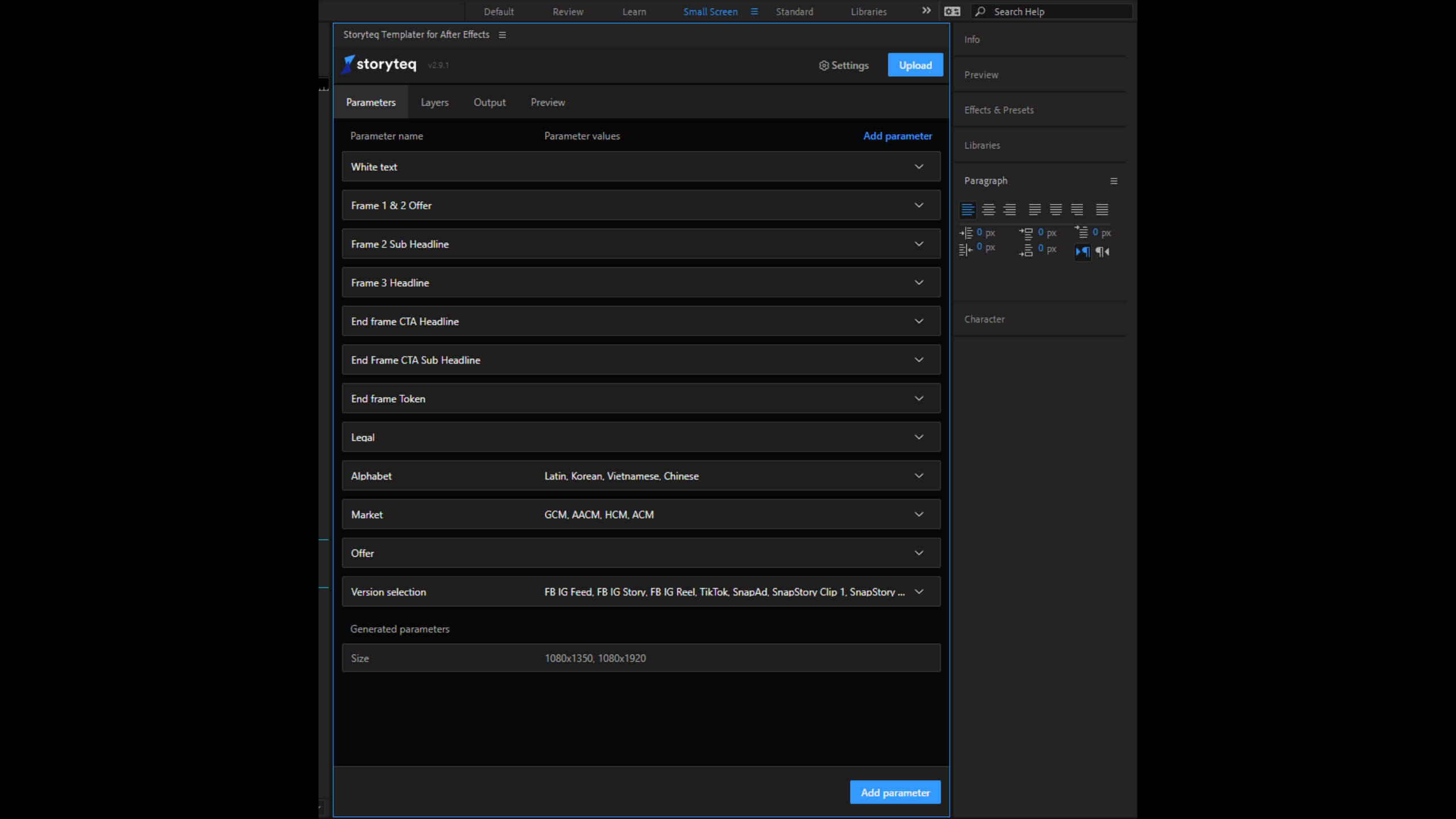Click the workspace overflow double-arrow icon
The height and width of the screenshot is (819, 1456).
(x=926, y=11)
